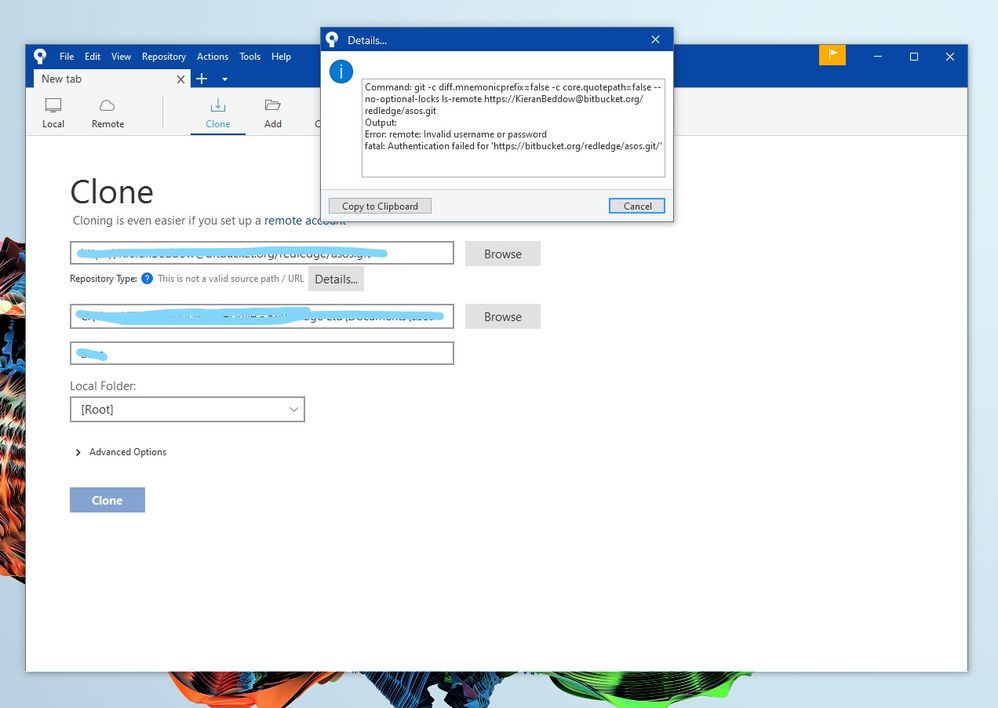Open the Repository menu
Viewport: 998px width, 708px height.
[164, 57]
